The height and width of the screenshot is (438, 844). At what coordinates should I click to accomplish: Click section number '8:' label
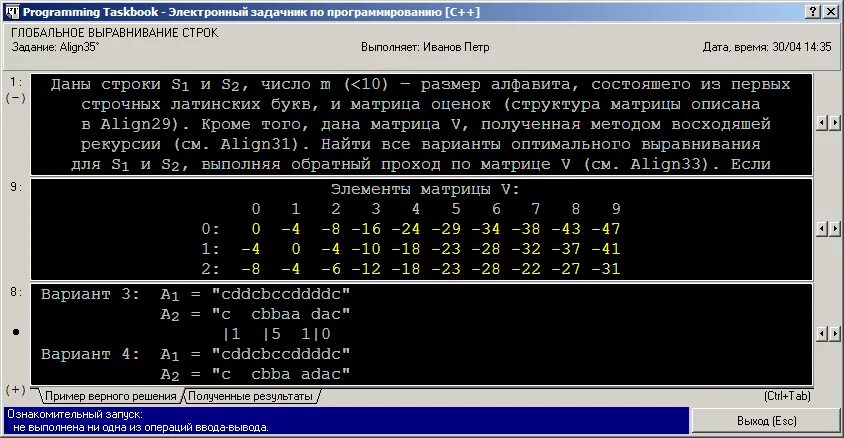click(16, 292)
